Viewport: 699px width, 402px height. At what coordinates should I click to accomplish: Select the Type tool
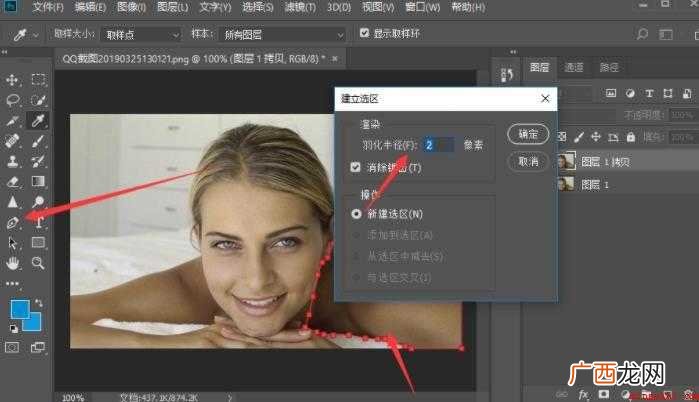point(40,222)
